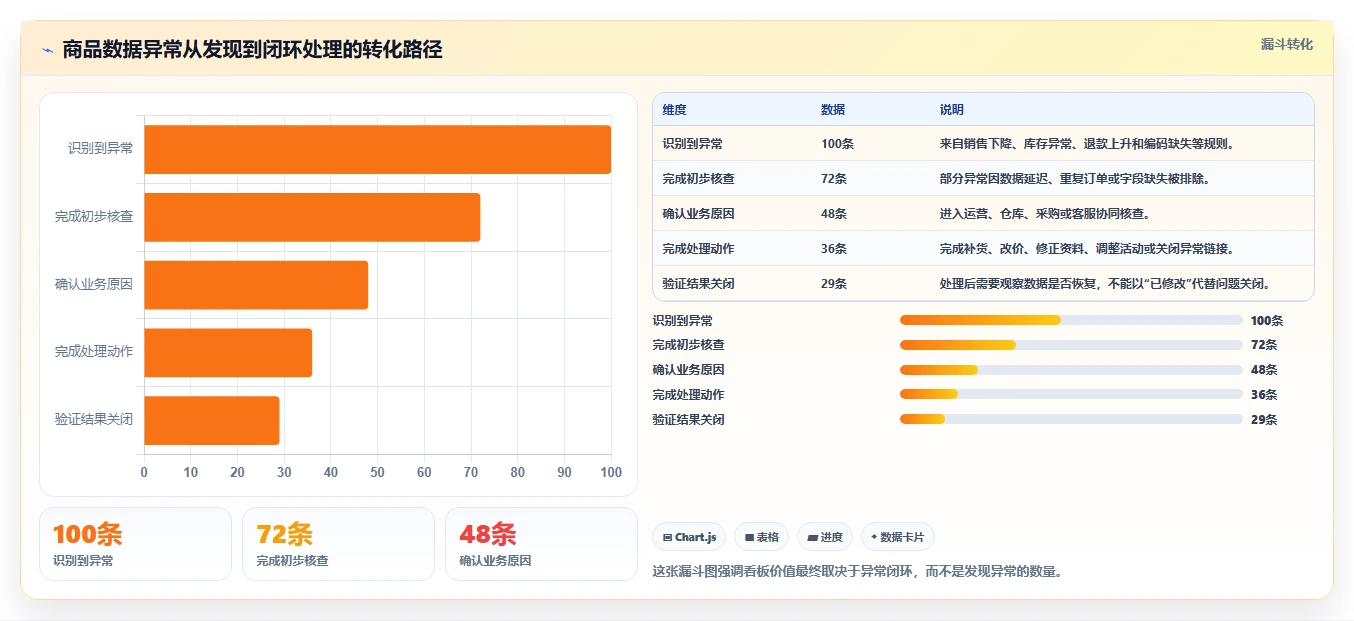Click the 100条 value in the table

tap(837, 144)
